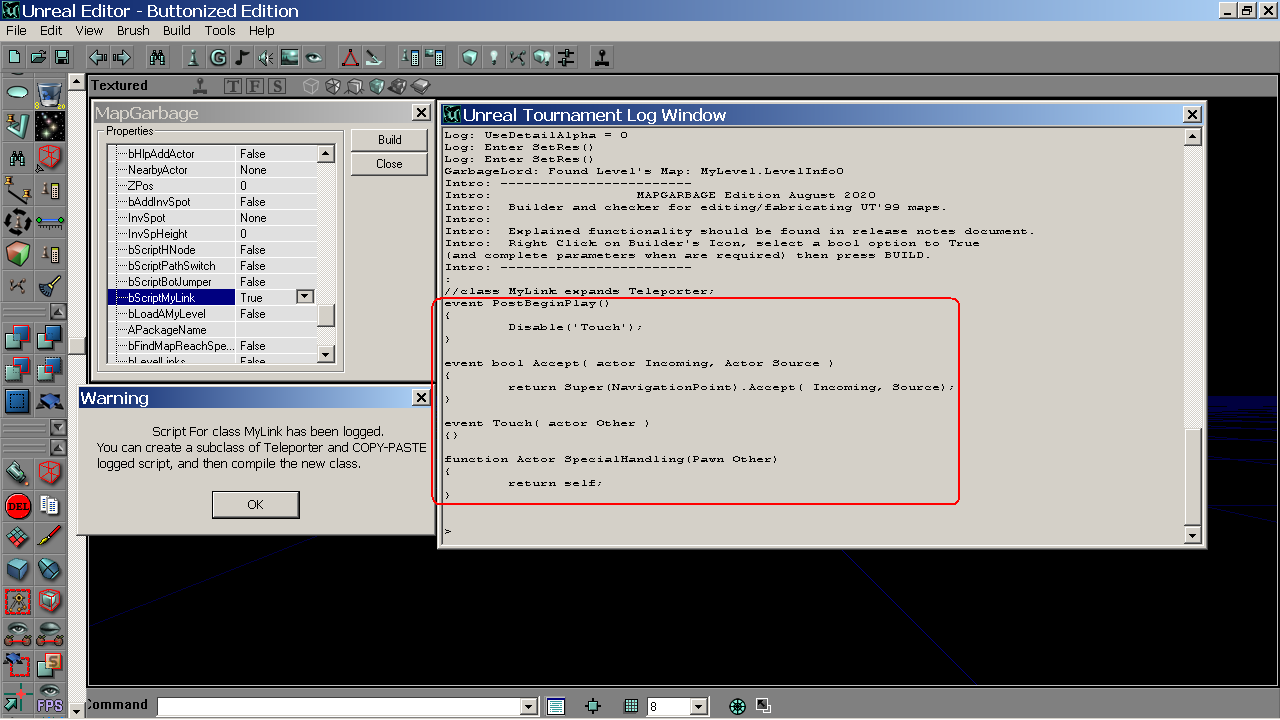1280x720 pixels.
Task: Click the FPS eye icon in left toolbox
Action: [49, 699]
